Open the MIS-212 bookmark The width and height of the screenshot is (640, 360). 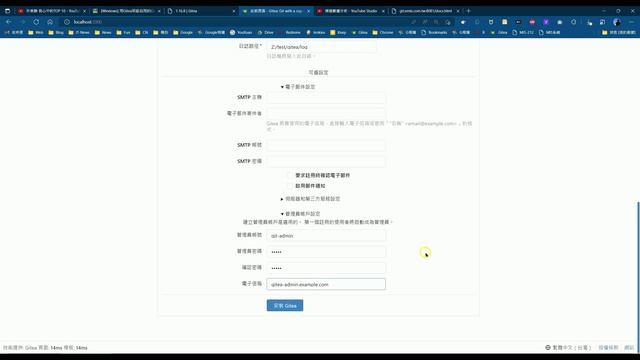523,32
